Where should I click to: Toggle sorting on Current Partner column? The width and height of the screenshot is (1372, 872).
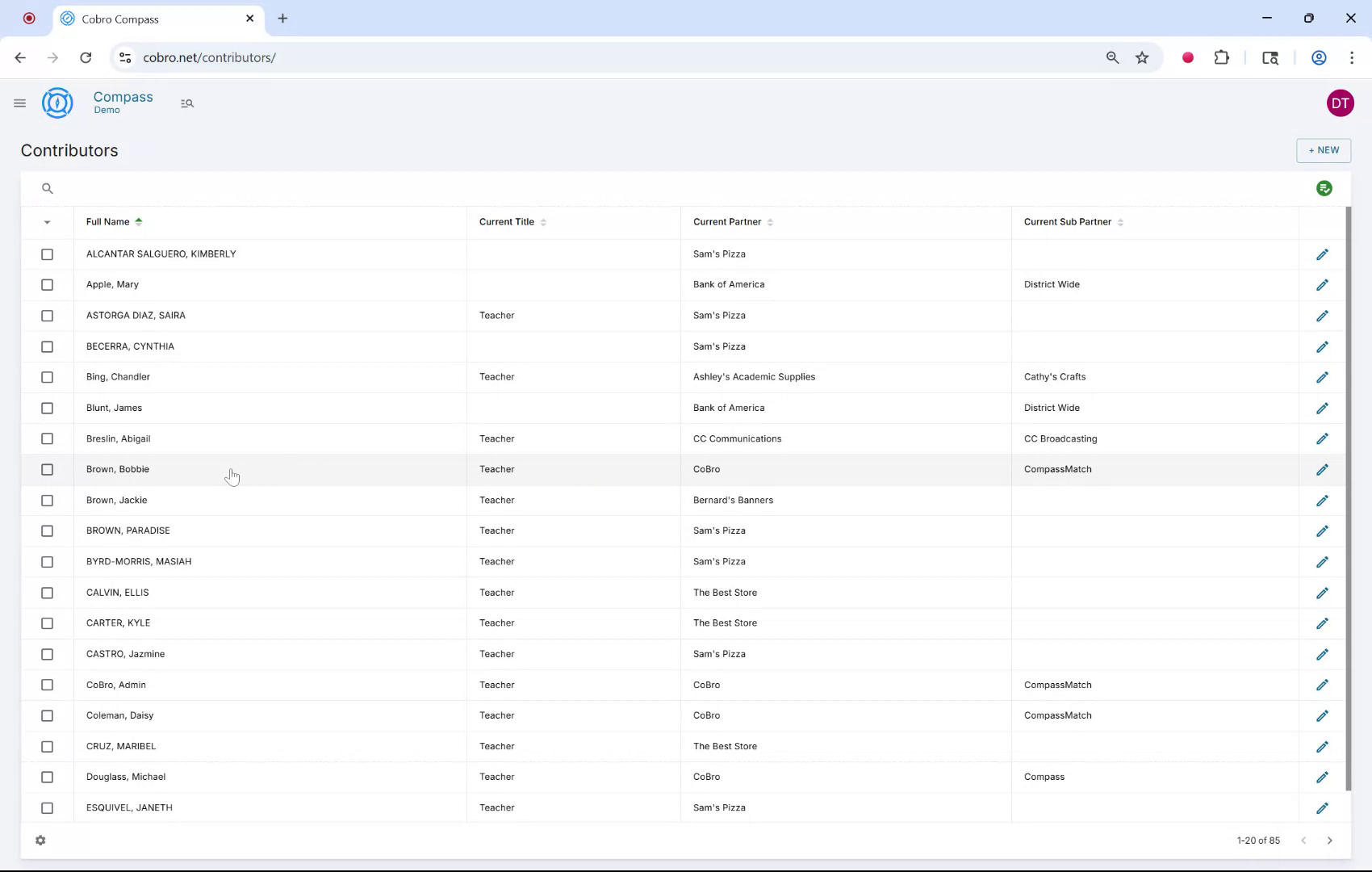tap(770, 222)
